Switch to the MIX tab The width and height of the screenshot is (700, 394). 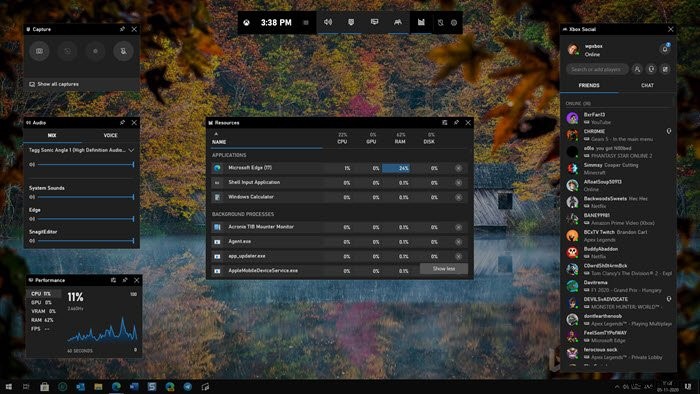pyautogui.click(x=52, y=136)
